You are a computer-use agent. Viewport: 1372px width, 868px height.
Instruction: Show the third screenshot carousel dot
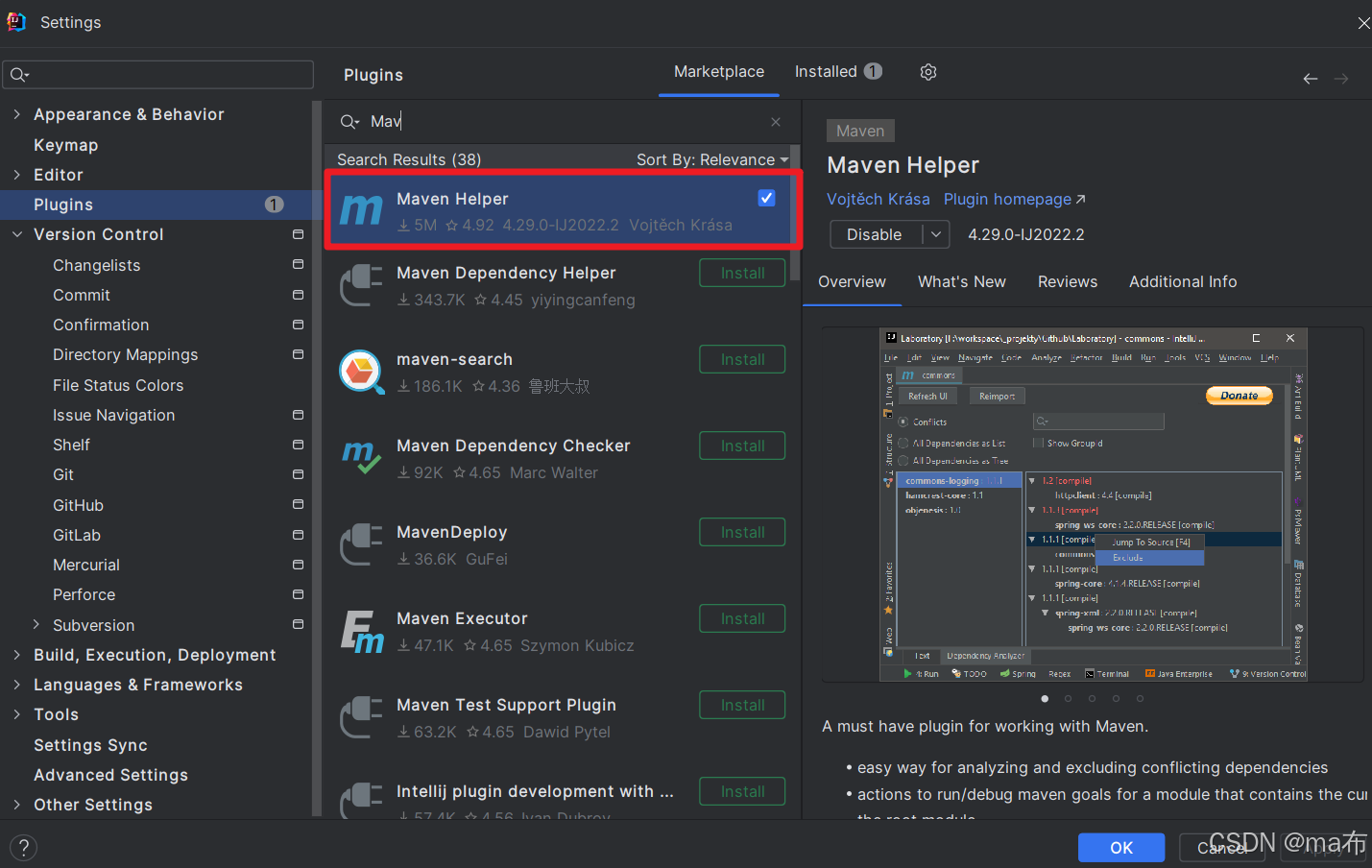click(x=1092, y=698)
